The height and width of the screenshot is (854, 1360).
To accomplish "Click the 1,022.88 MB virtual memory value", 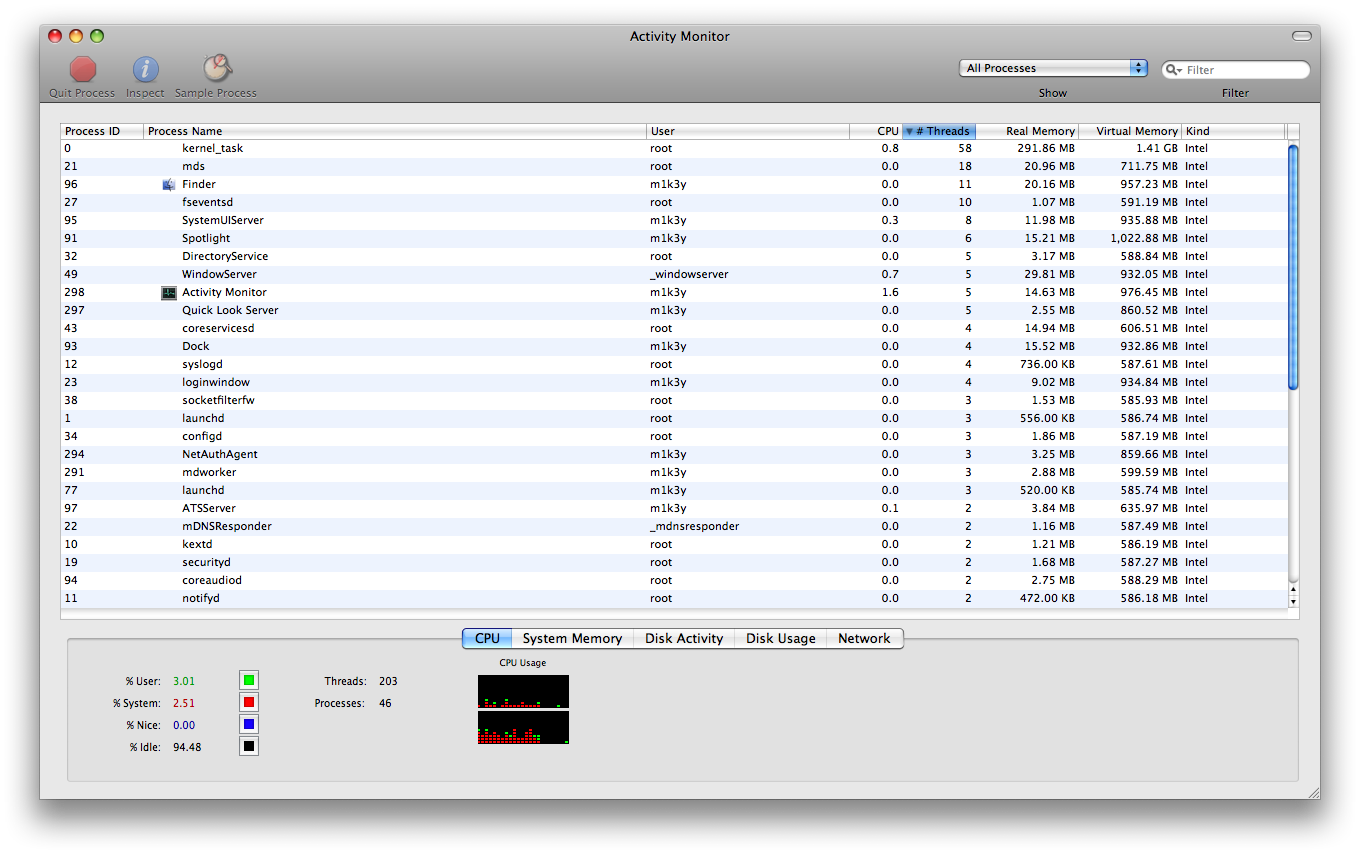I will click(1144, 238).
